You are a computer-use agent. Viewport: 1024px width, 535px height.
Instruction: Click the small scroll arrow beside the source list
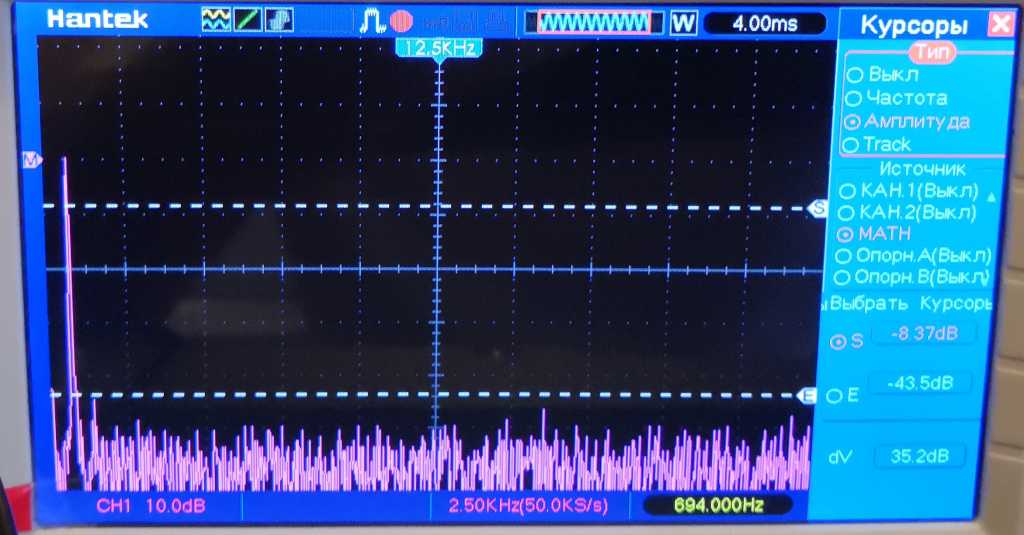pos(991,196)
